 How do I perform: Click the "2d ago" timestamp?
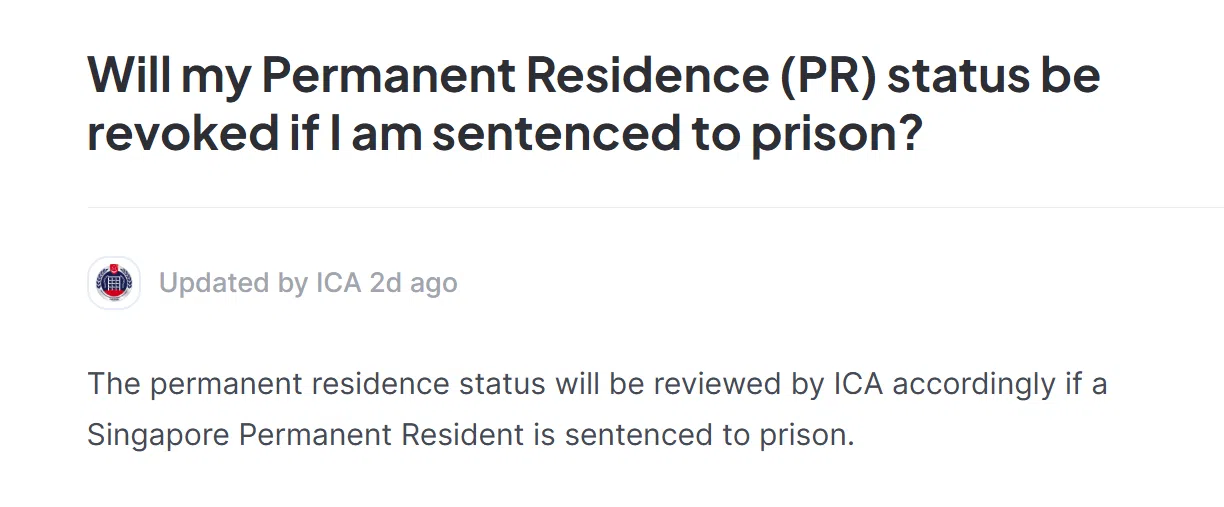413,283
